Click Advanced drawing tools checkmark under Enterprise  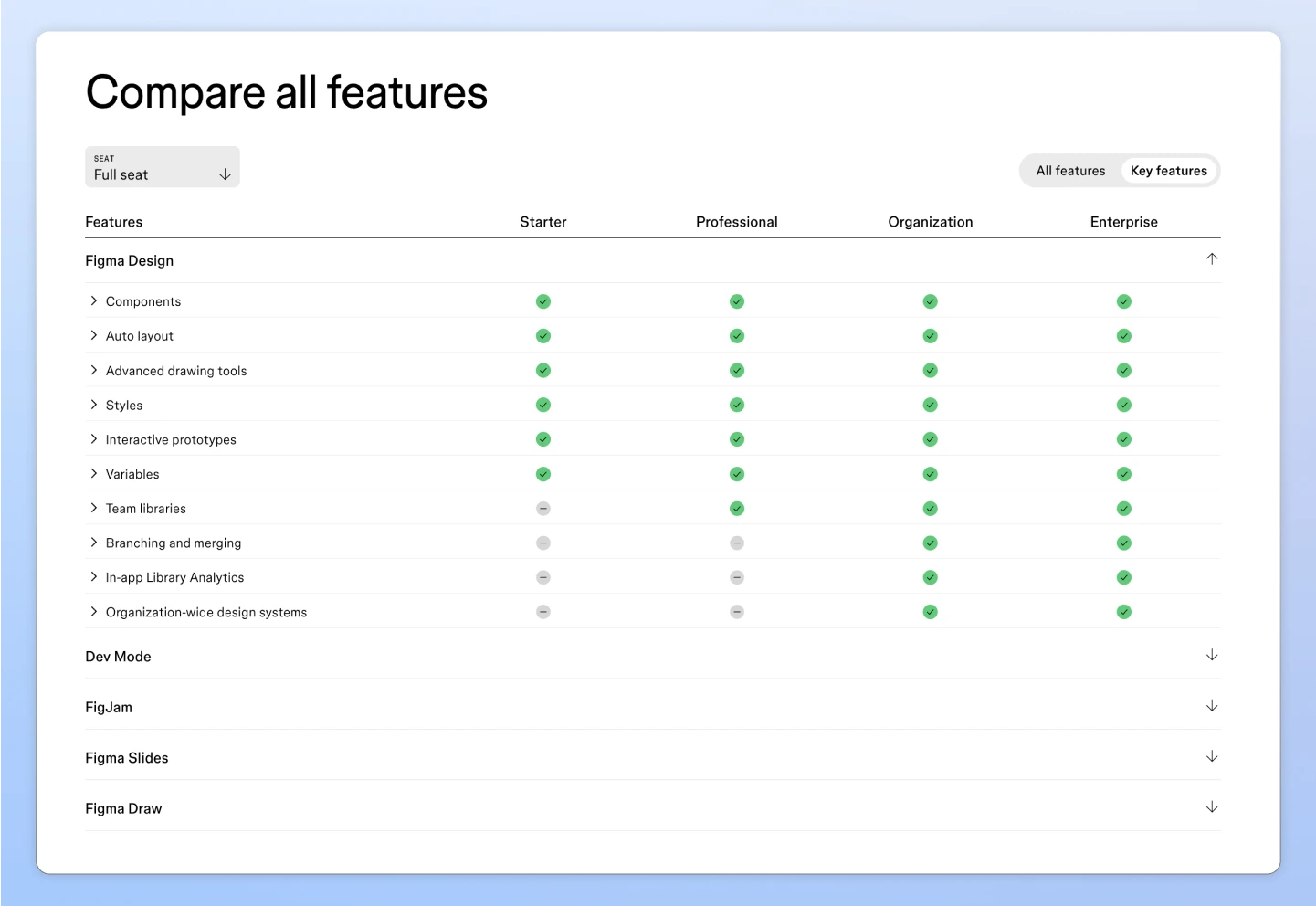click(1124, 371)
